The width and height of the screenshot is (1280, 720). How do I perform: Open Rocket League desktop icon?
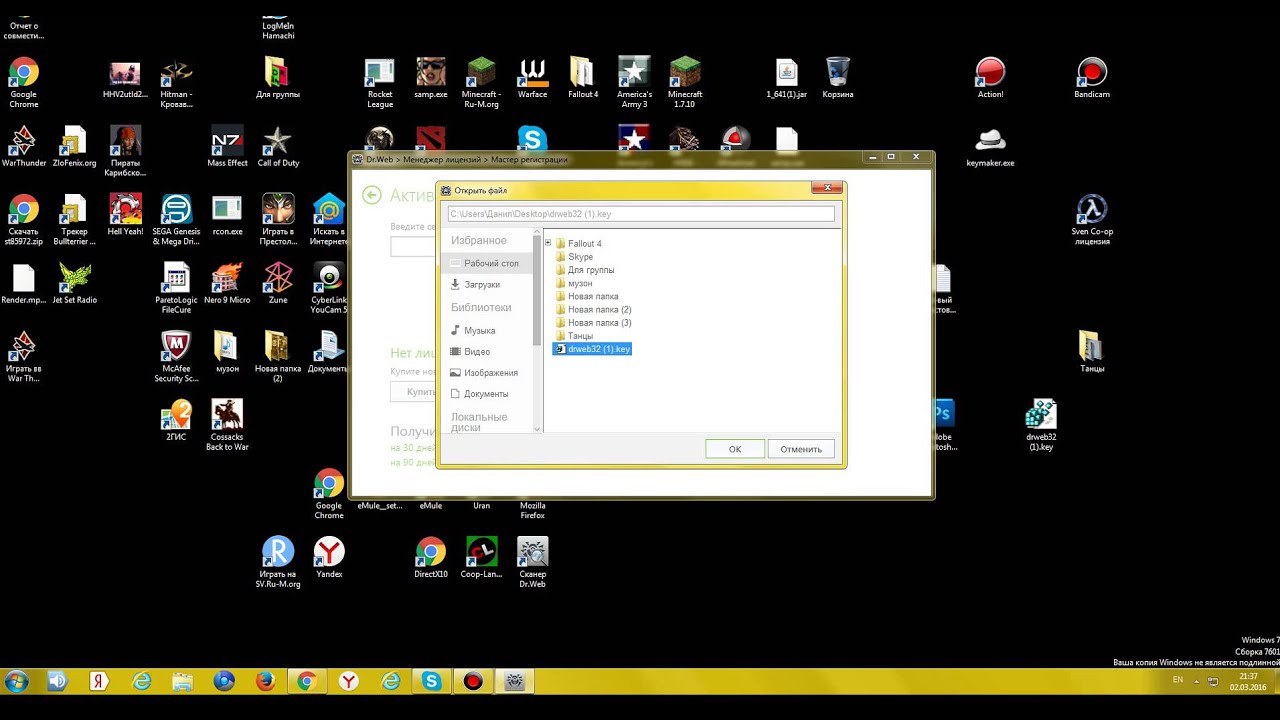[380, 83]
